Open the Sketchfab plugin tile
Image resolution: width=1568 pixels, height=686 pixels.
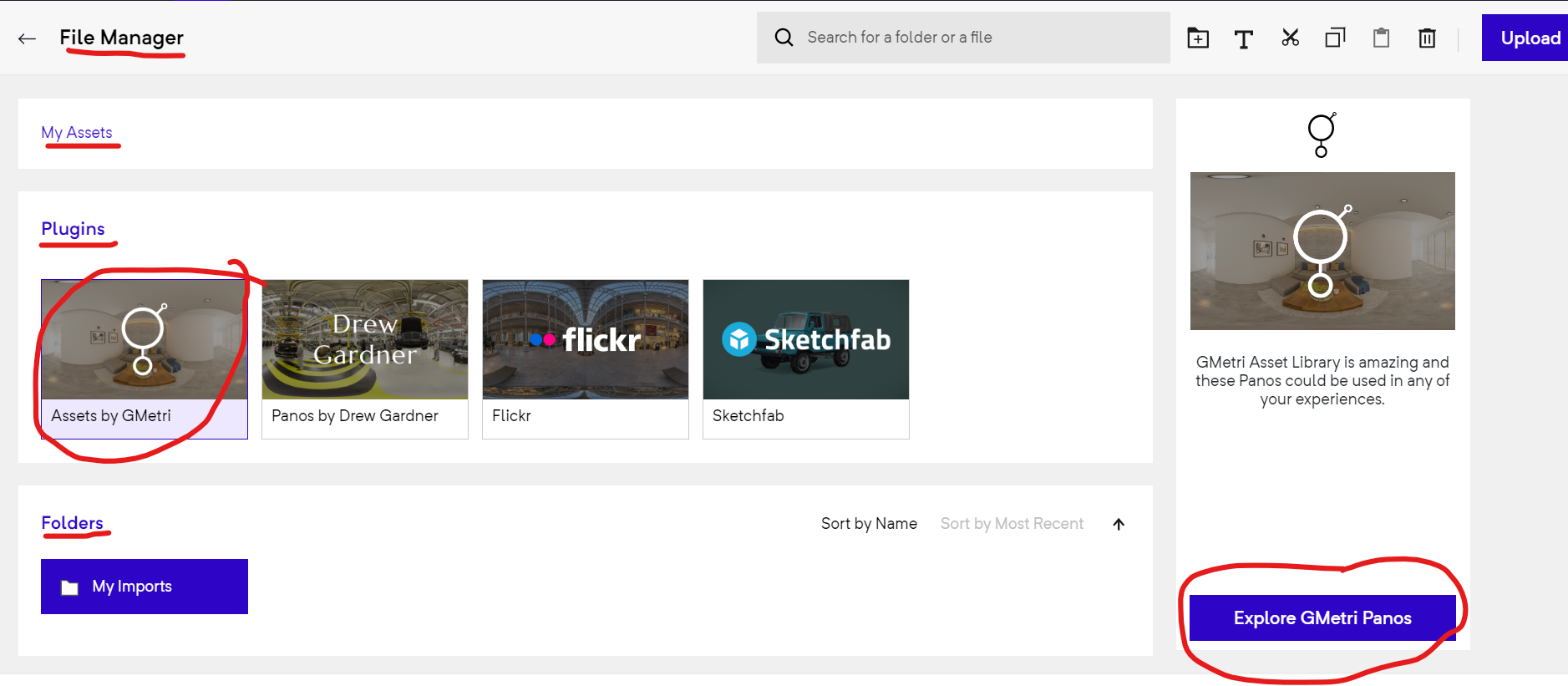tap(806, 358)
